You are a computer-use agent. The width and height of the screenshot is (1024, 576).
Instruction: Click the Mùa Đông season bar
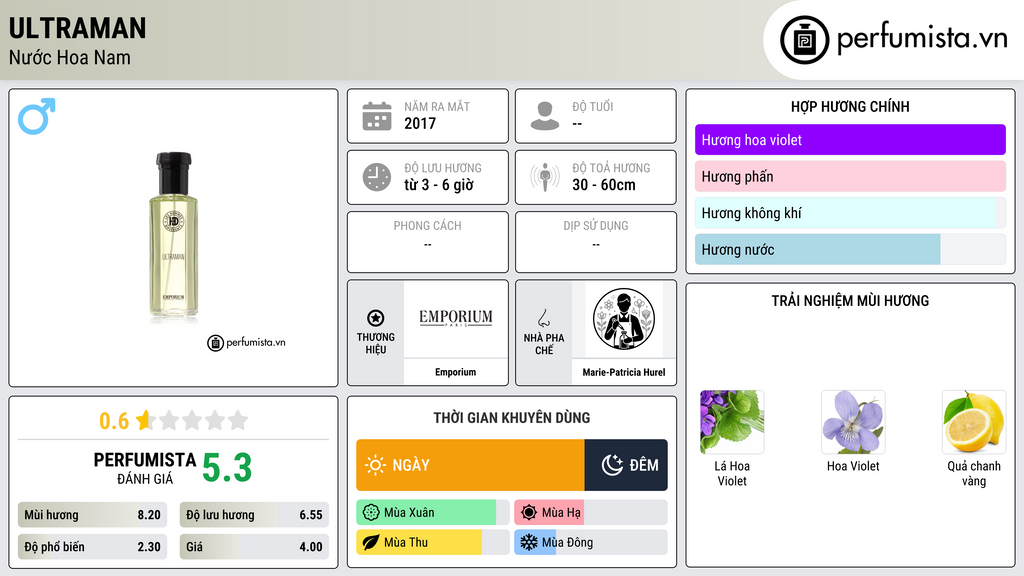click(591, 542)
